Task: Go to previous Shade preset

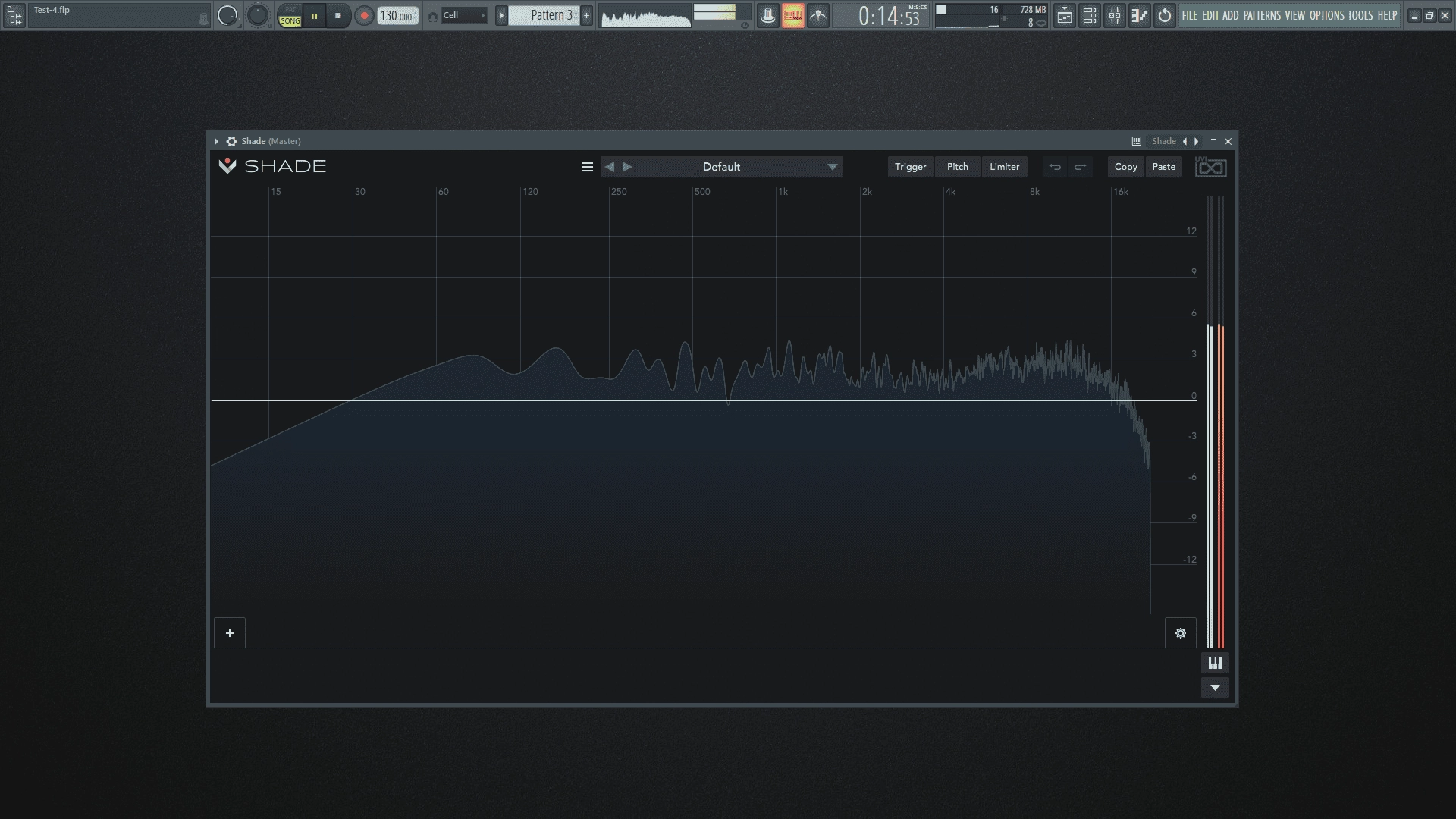Action: [x=610, y=167]
